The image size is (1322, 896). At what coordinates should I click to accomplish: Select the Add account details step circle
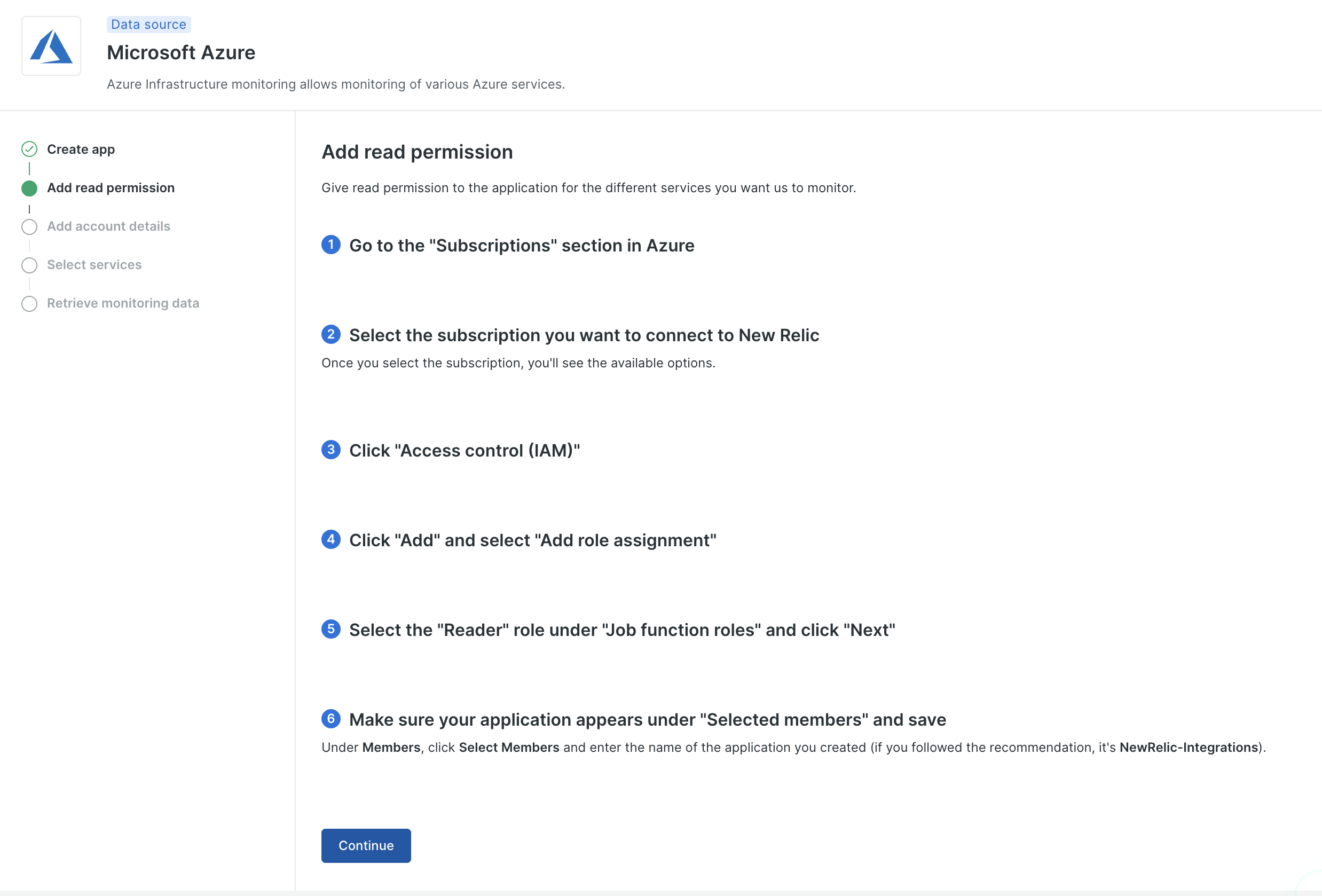[29, 226]
